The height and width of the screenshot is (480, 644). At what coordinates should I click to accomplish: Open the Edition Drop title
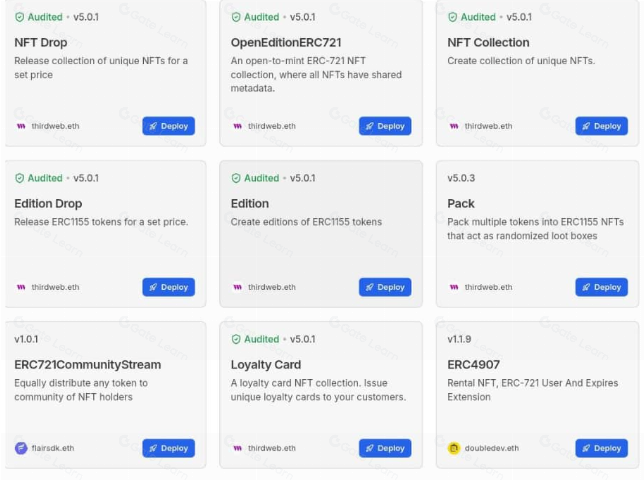coord(48,204)
